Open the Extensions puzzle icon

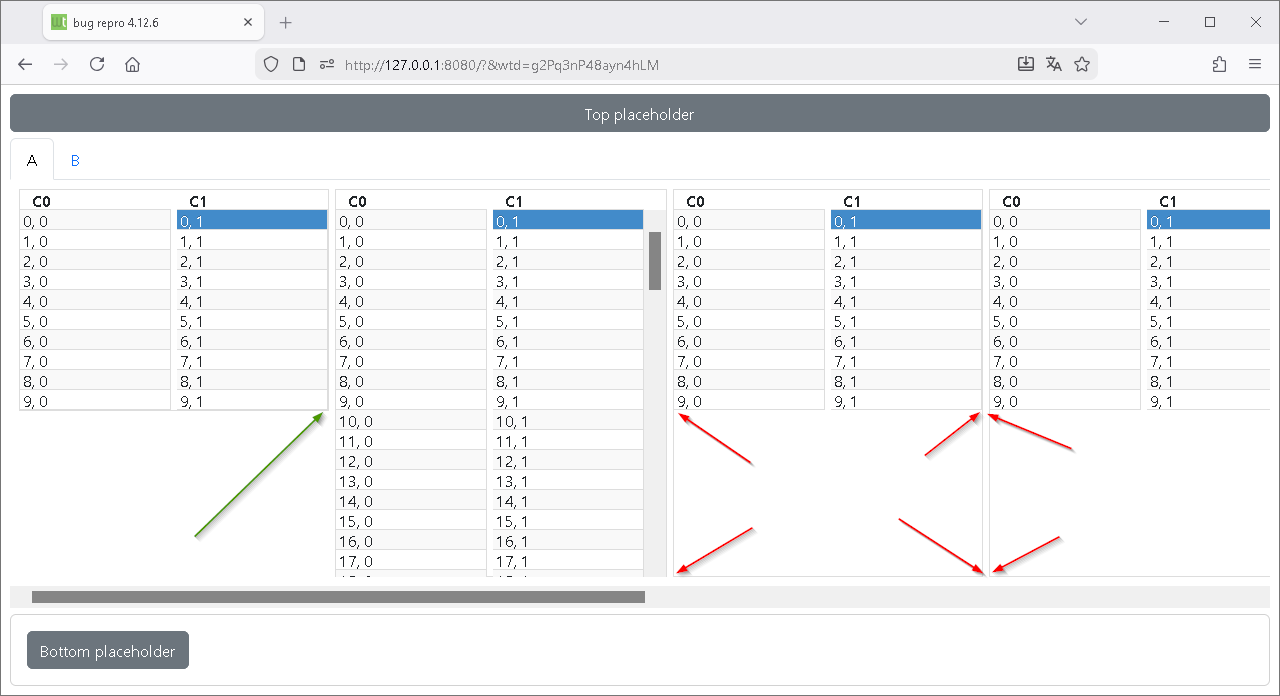(x=1219, y=64)
